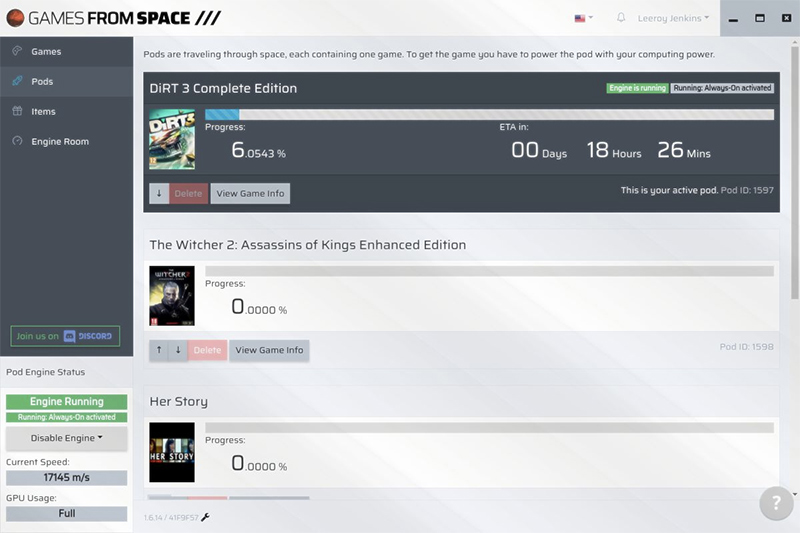Join us on Discord button
Screen dimensions: 800x533
click(x=65, y=336)
